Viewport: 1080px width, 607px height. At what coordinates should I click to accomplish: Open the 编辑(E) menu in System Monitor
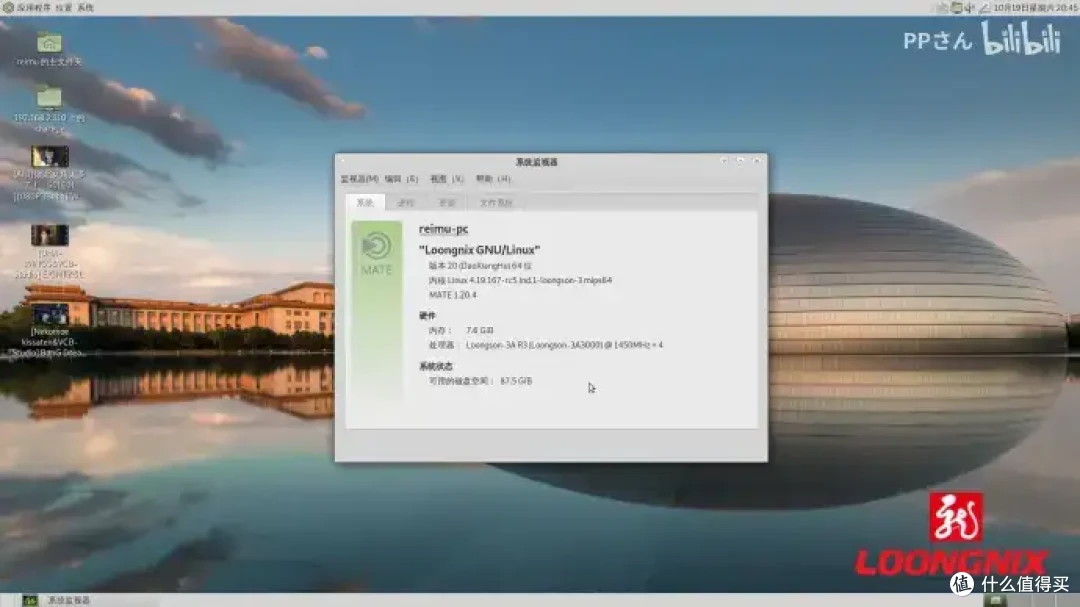click(x=401, y=178)
